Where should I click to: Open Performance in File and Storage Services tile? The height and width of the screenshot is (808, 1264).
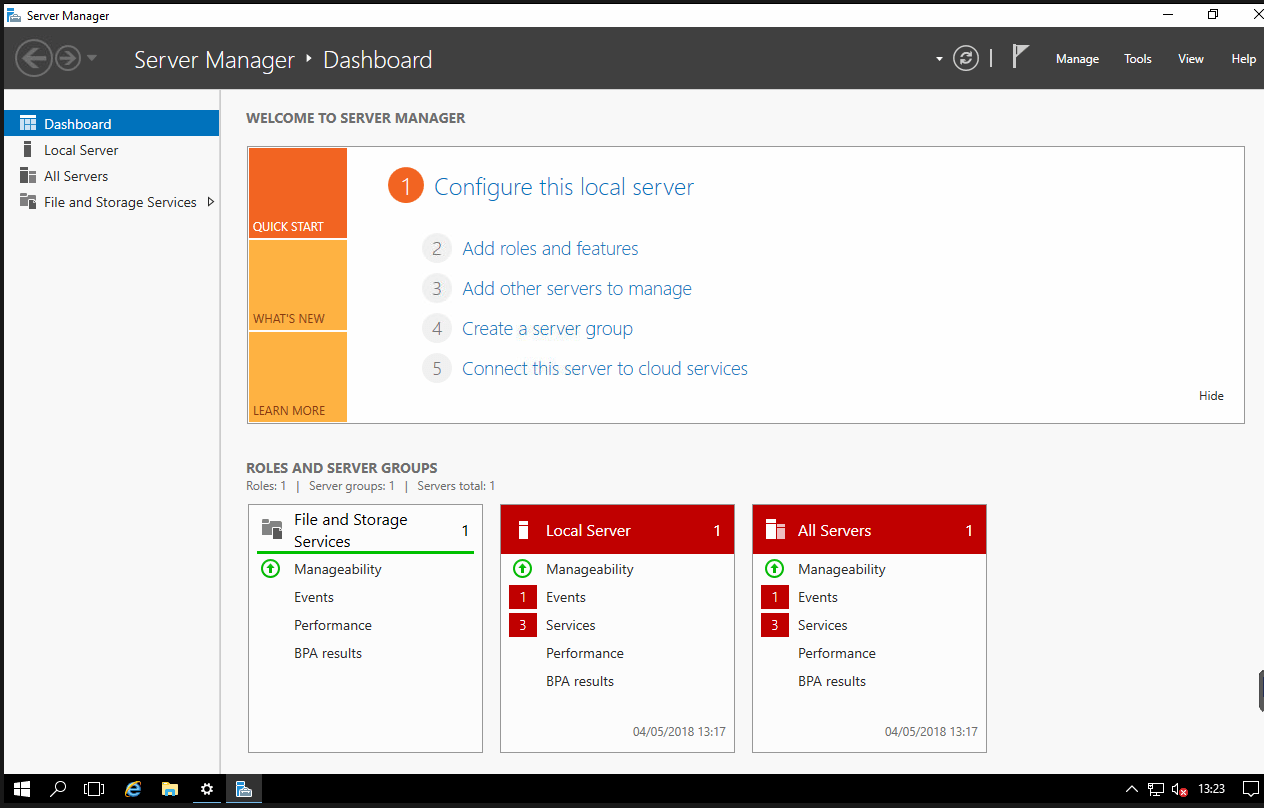click(333, 625)
